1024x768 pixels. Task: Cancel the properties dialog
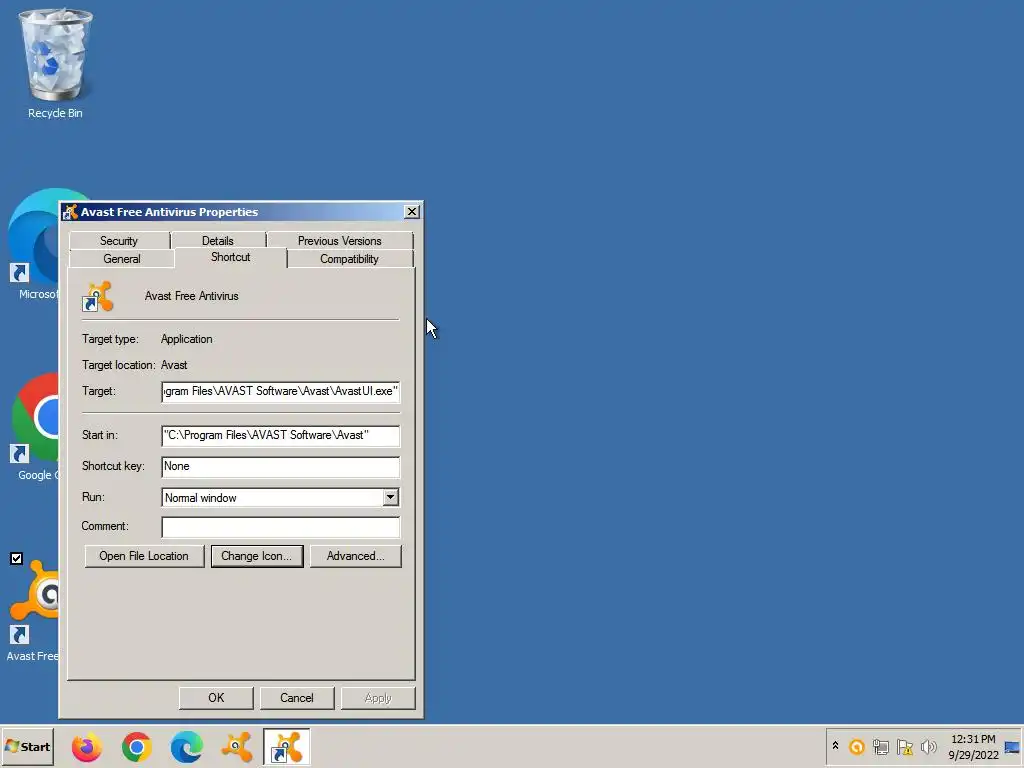pos(297,697)
